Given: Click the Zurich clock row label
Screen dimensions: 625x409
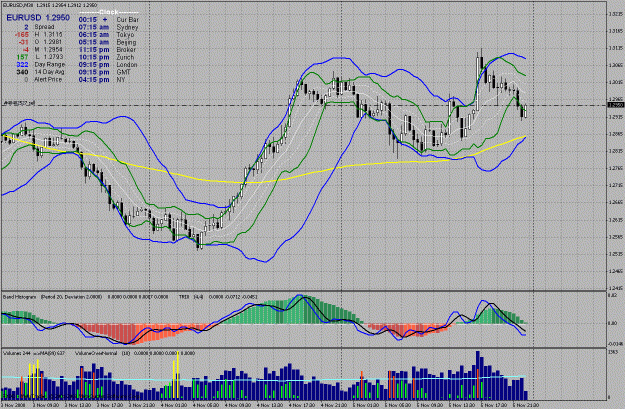Looking at the screenshot, I should (x=125, y=57).
